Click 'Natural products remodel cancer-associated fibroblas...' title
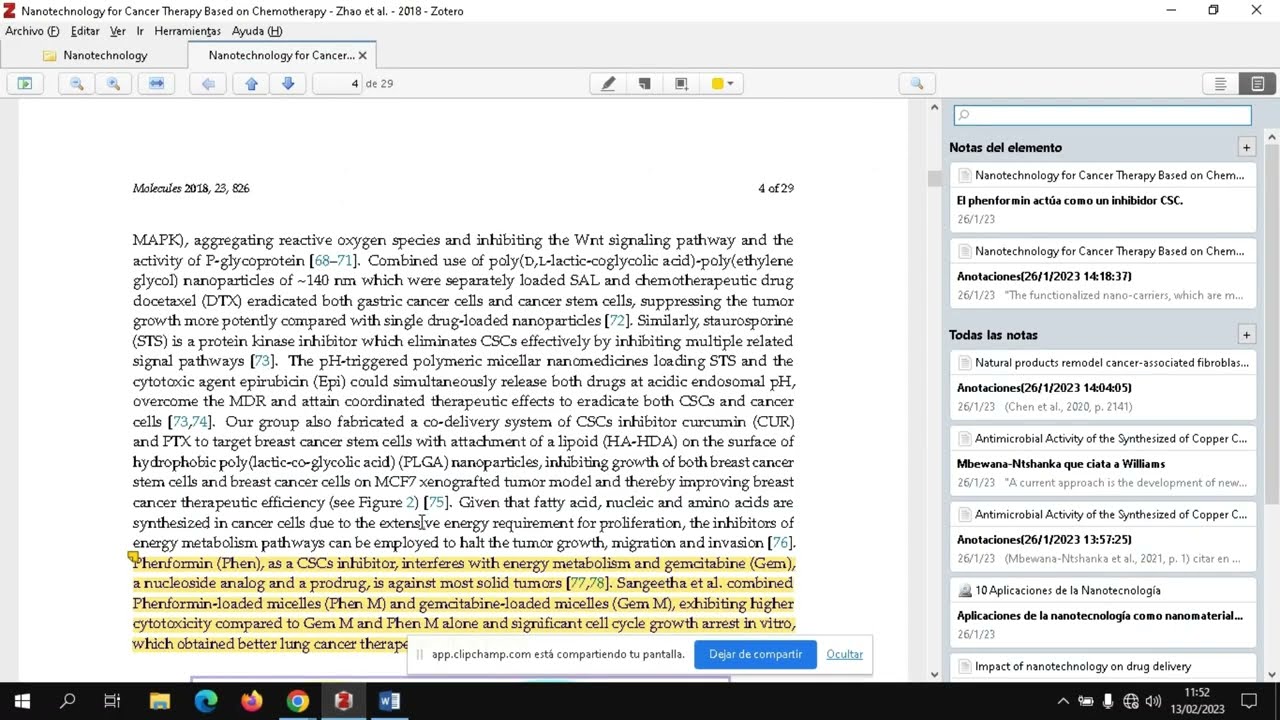Viewport: 1280px width, 720px height. (1111, 363)
